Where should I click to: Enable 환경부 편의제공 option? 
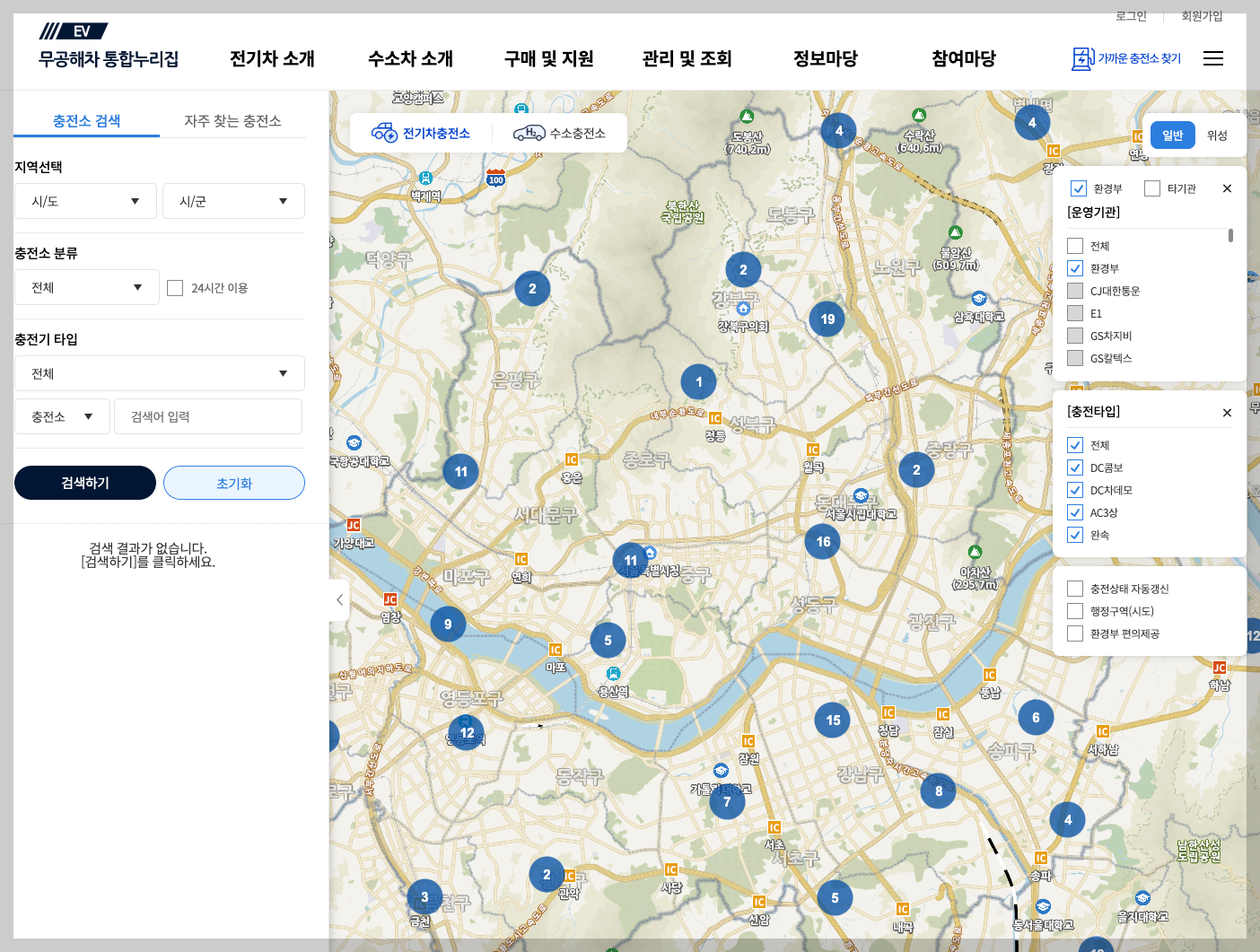(1075, 633)
